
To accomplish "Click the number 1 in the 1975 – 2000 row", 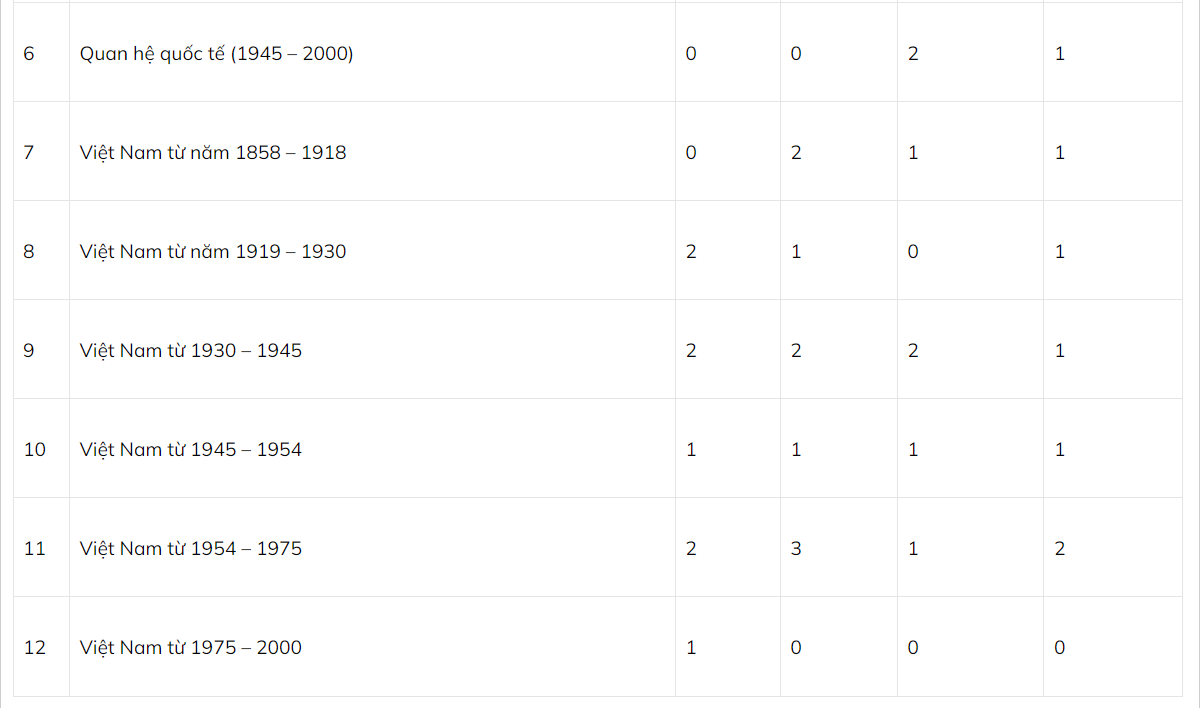I will tap(691, 648).
